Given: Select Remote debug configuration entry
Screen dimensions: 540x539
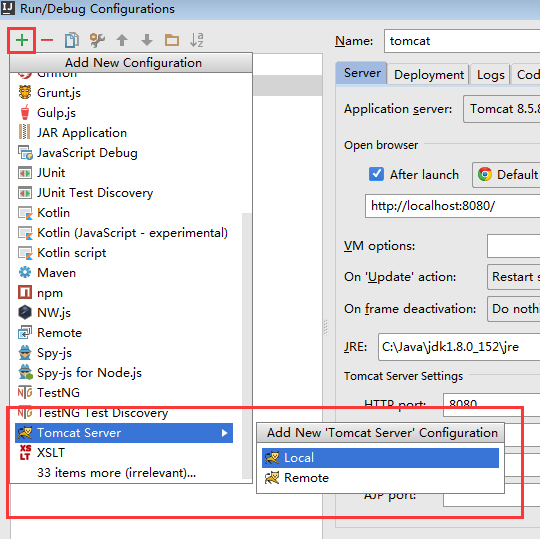Looking at the screenshot, I should click(x=125, y=332).
